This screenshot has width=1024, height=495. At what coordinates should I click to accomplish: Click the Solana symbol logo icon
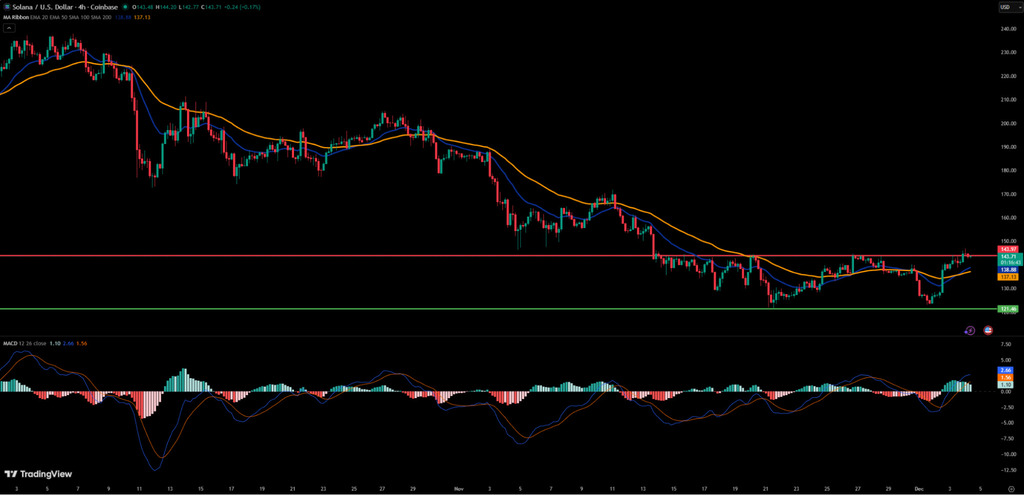click(x=7, y=7)
